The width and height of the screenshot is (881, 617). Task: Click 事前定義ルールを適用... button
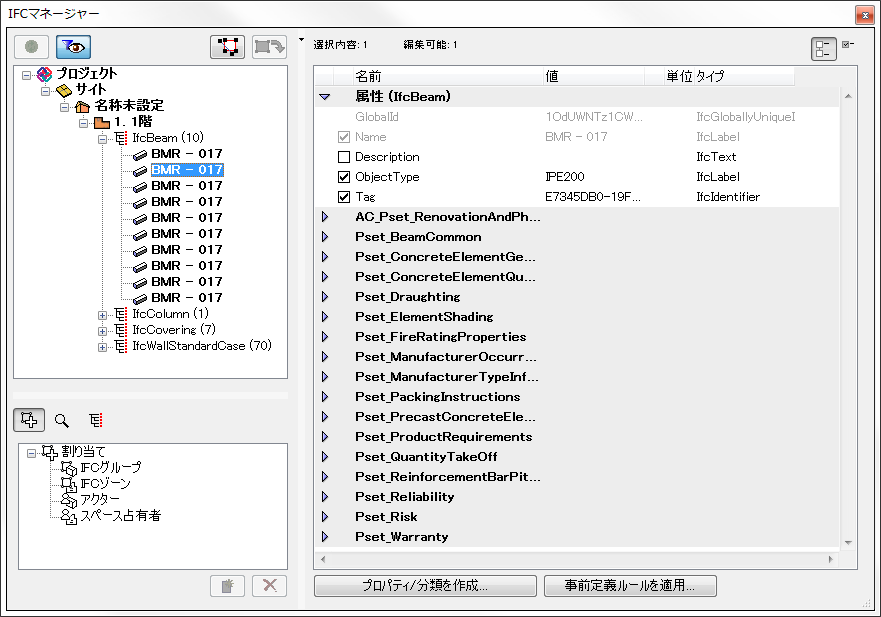click(x=630, y=586)
